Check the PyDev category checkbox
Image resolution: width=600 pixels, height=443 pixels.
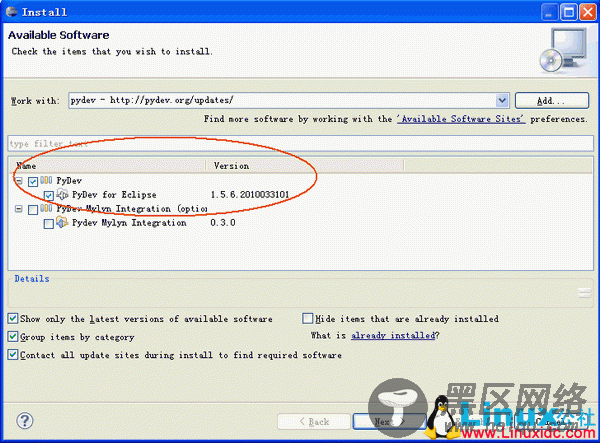click(33, 181)
